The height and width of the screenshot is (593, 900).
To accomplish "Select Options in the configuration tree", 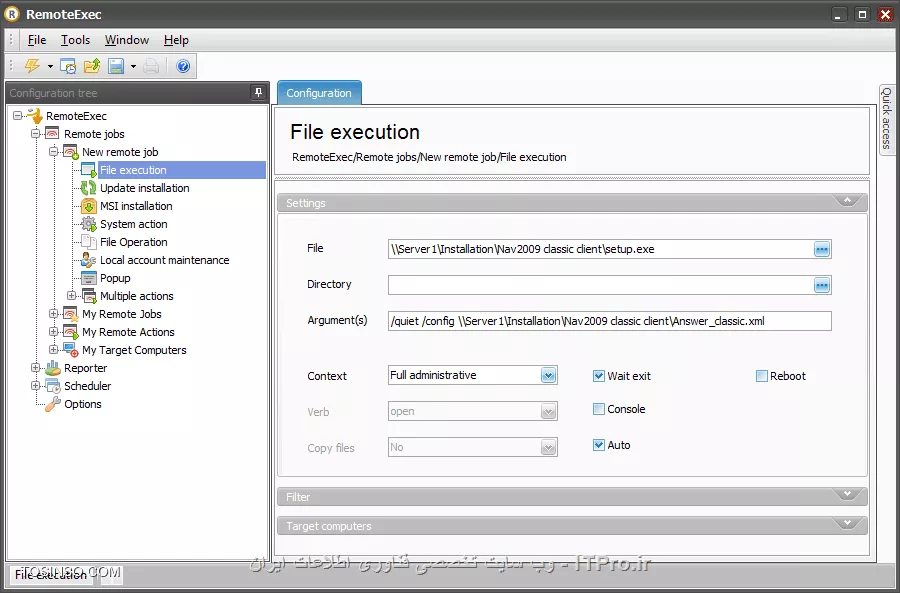I will 83,404.
